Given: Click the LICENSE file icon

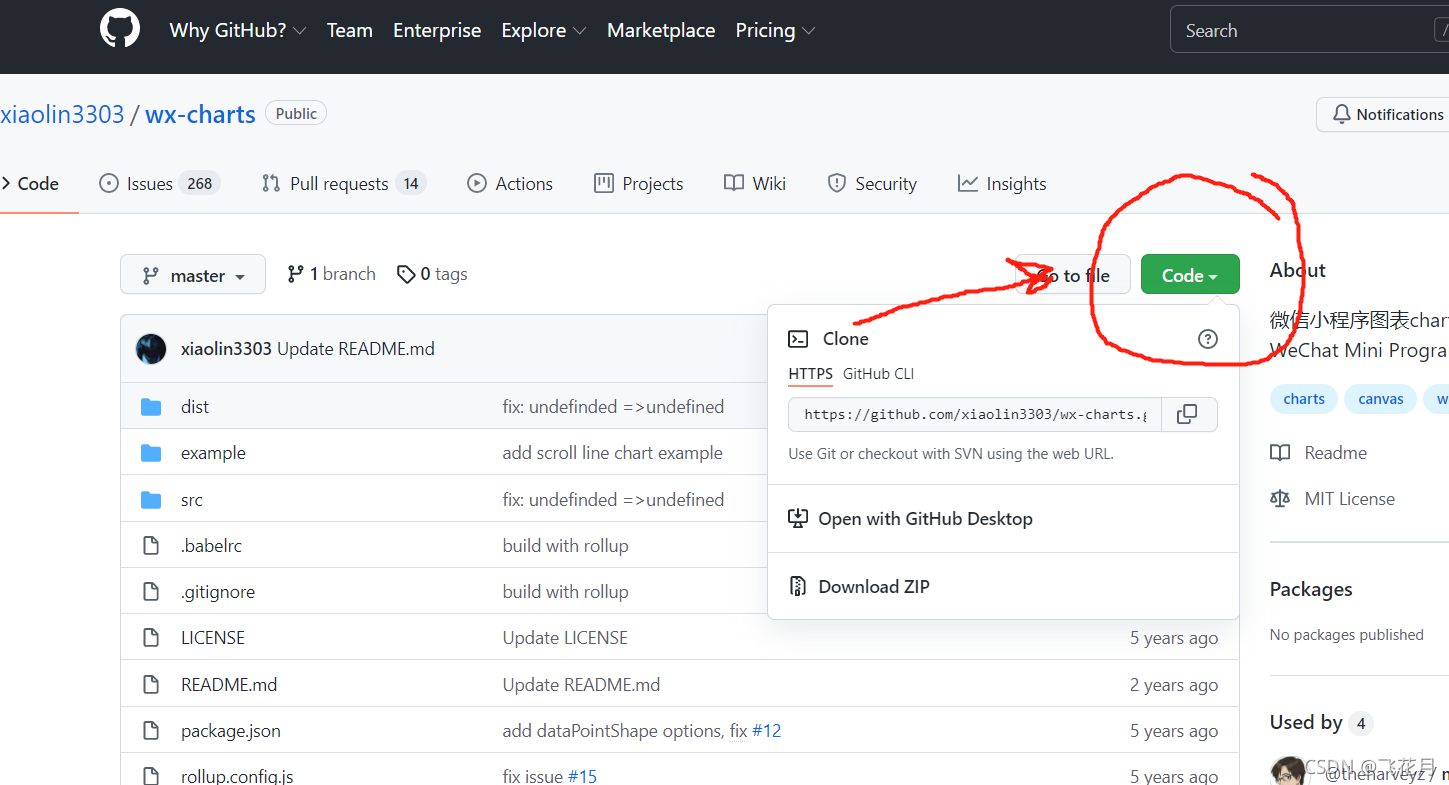Looking at the screenshot, I should (151, 638).
